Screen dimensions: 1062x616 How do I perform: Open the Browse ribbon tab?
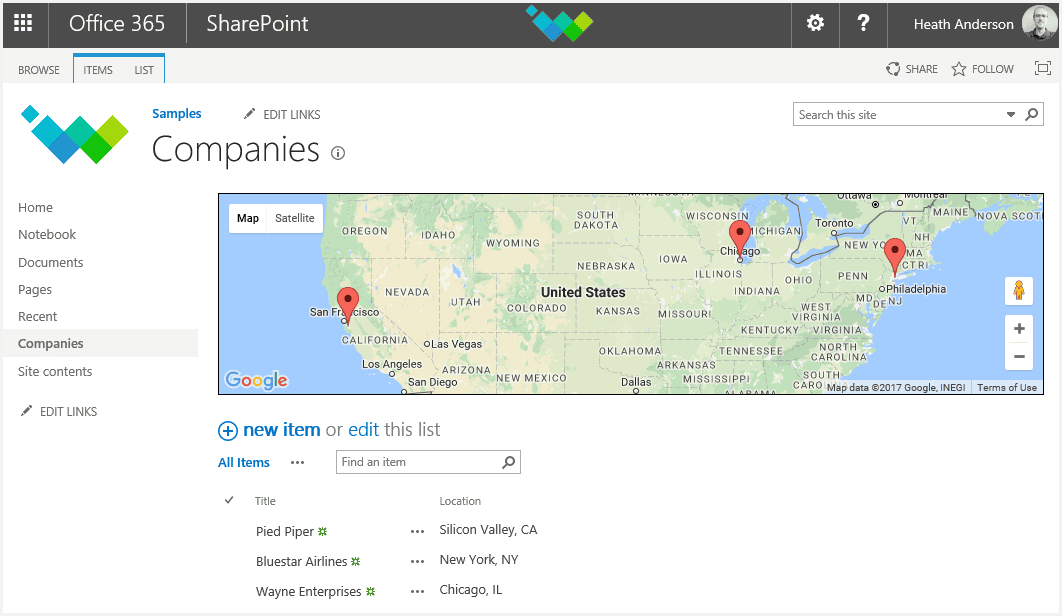tap(39, 70)
